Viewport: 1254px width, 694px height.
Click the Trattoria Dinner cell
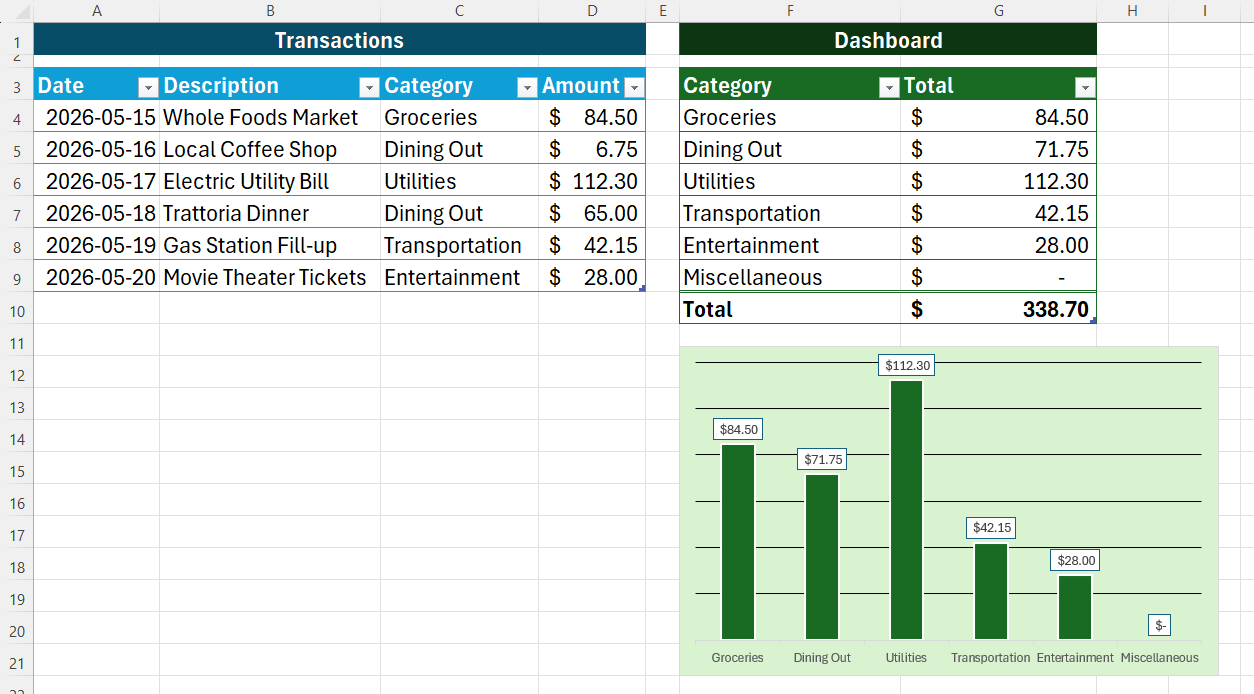270,213
